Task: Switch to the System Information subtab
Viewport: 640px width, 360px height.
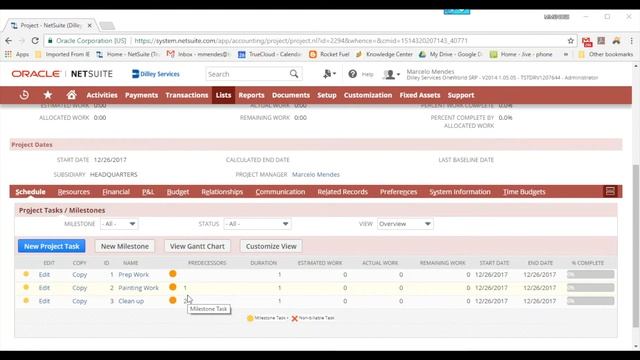Action: point(460,191)
